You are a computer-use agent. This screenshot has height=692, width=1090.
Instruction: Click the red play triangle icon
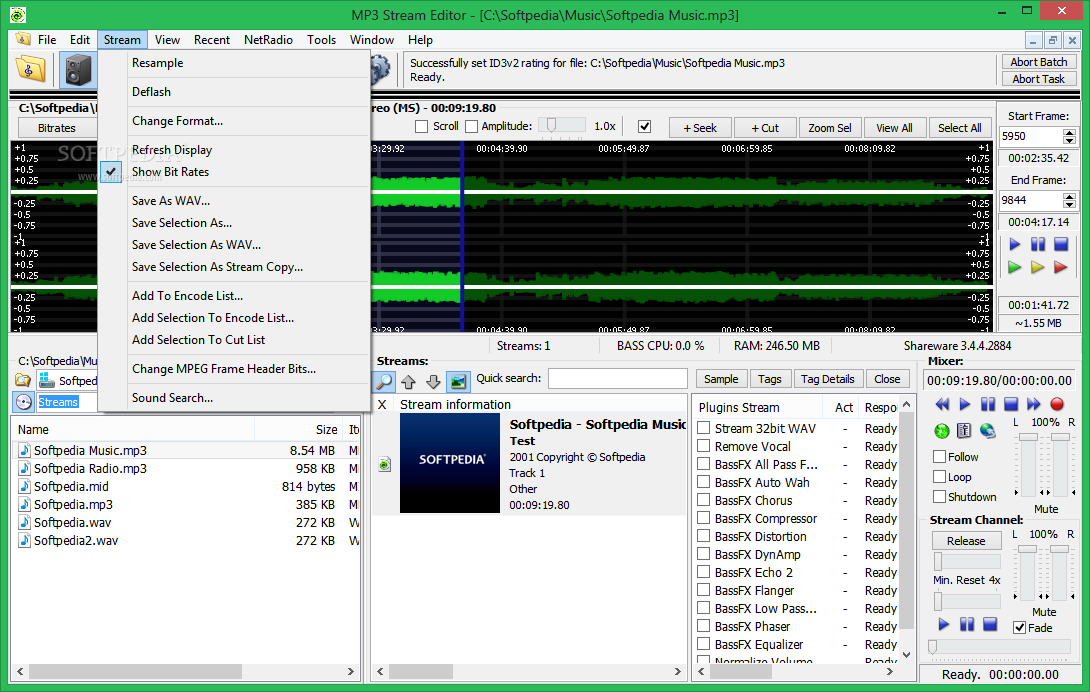(x=1060, y=267)
